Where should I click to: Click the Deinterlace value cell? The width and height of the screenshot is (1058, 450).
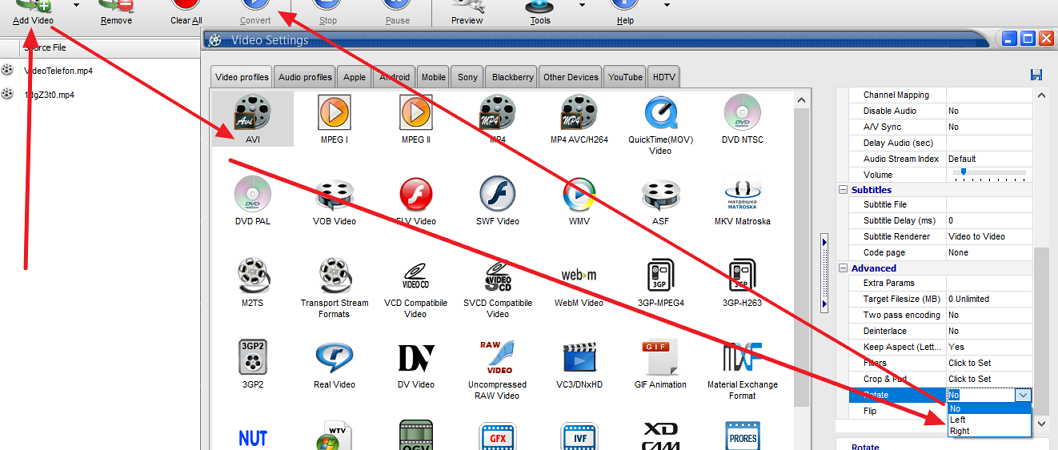tap(989, 331)
